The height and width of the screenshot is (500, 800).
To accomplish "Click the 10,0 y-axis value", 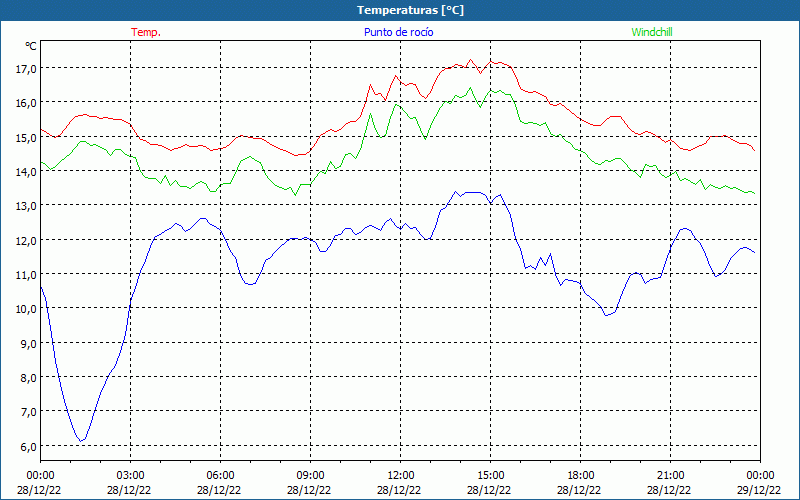I will pos(26,309).
